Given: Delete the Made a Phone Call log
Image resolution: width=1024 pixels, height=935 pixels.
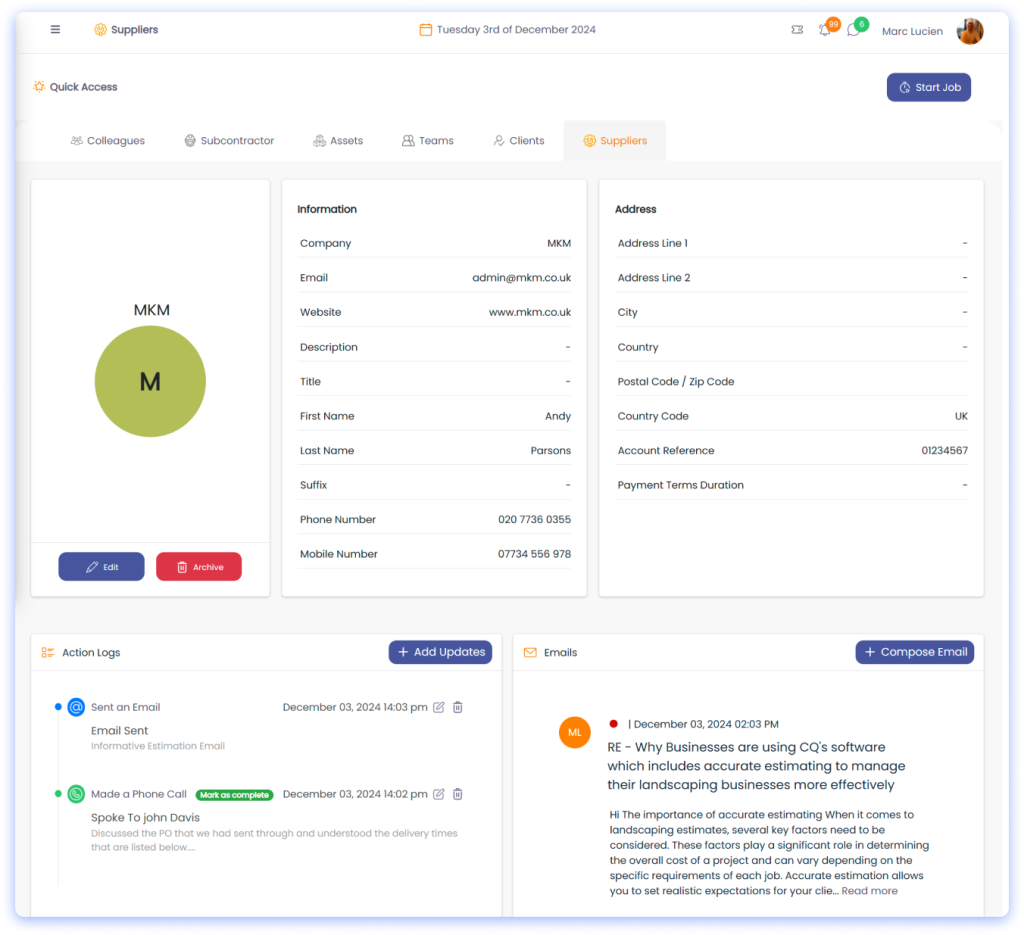Looking at the screenshot, I should pyautogui.click(x=458, y=794).
